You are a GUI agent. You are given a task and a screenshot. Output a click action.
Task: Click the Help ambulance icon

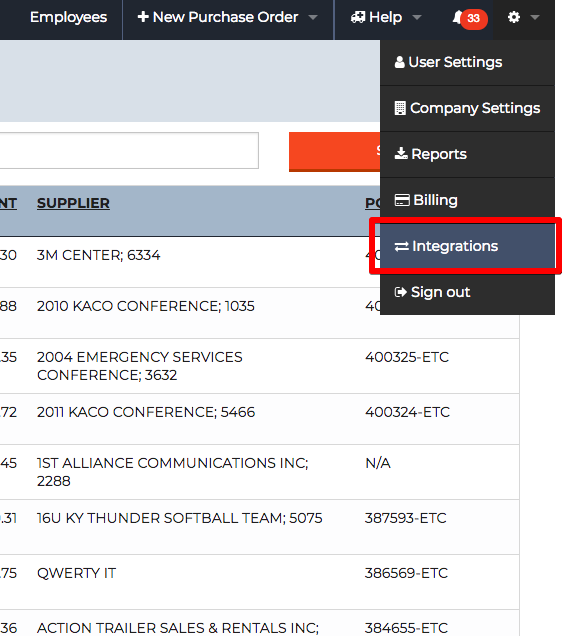pos(358,17)
